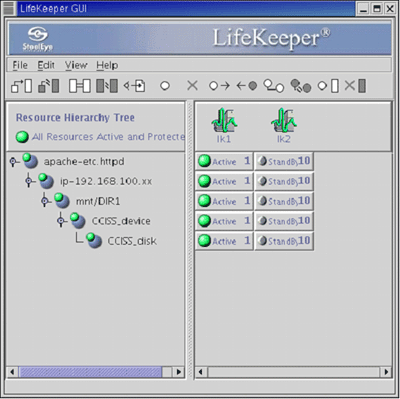400x399 pixels.
Task: Click the SteelEye logo
Action: 37,39
